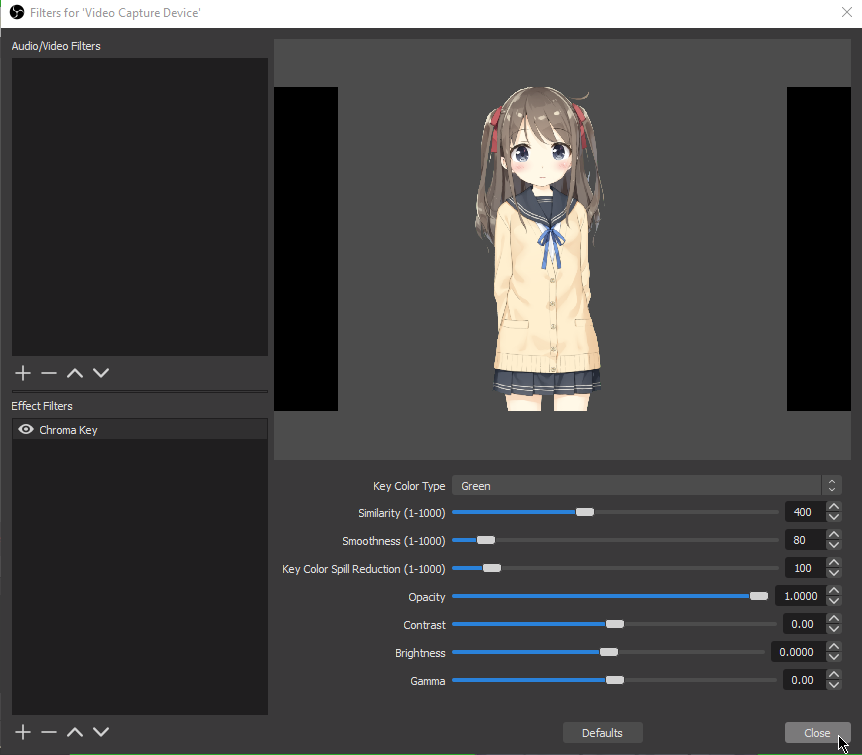Move Effect filter up in list
Screen dimensions: 862x755
75,732
